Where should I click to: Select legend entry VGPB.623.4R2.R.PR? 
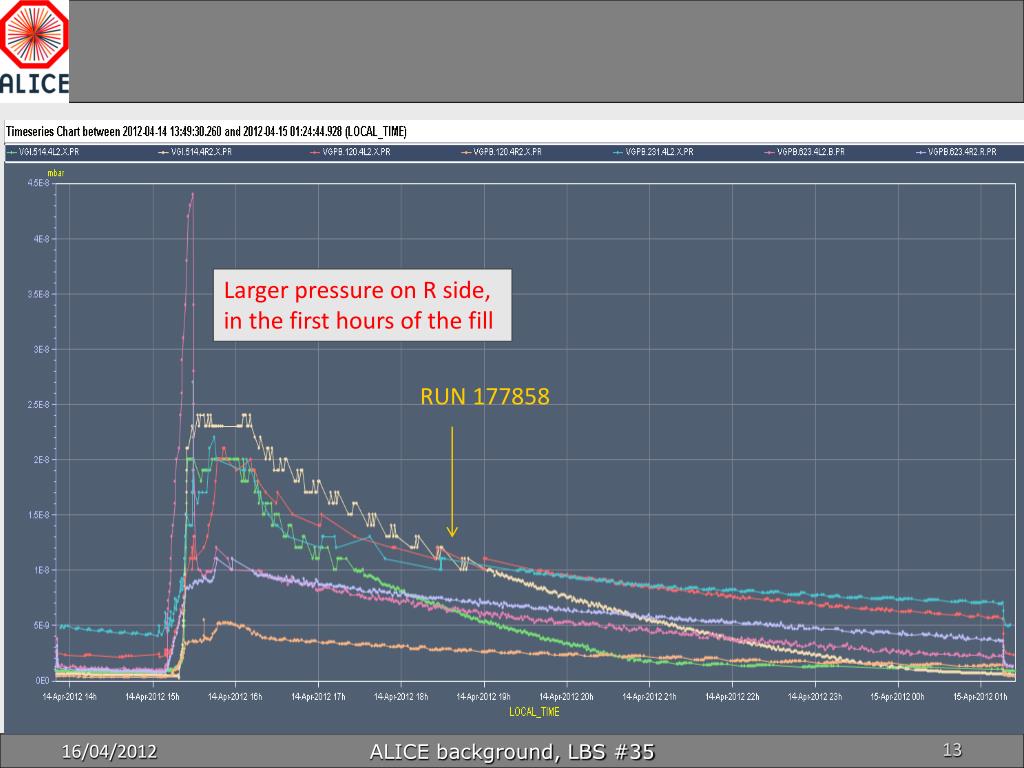click(x=956, y=152)
